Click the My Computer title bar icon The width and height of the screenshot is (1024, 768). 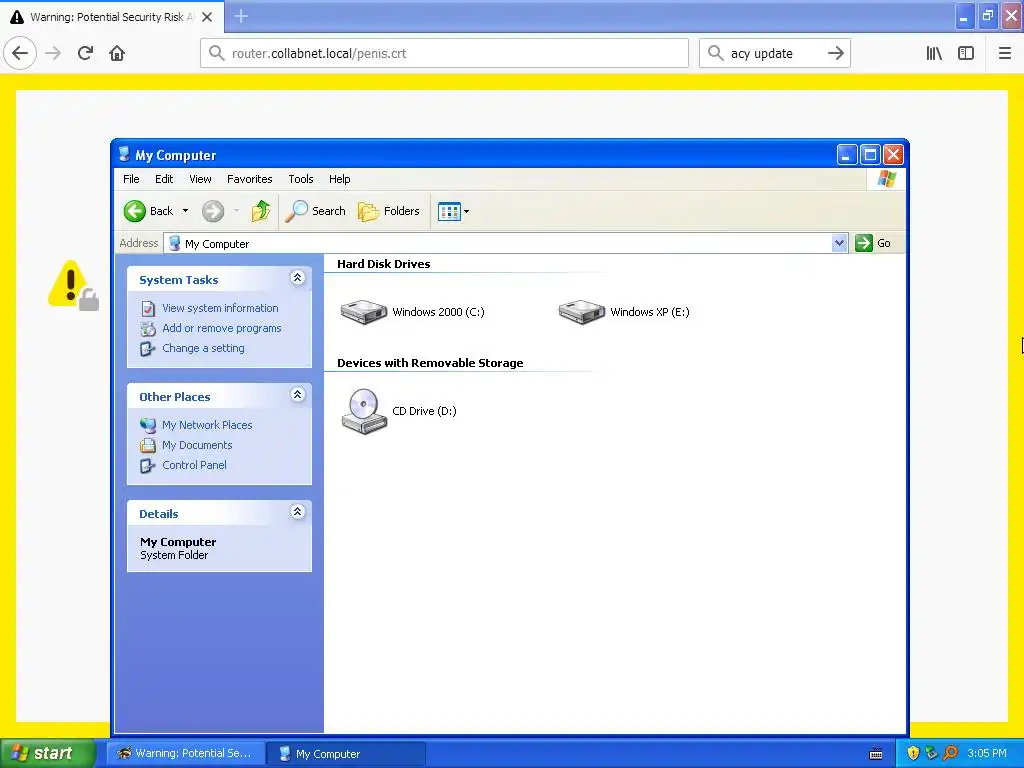coord(124,154)
